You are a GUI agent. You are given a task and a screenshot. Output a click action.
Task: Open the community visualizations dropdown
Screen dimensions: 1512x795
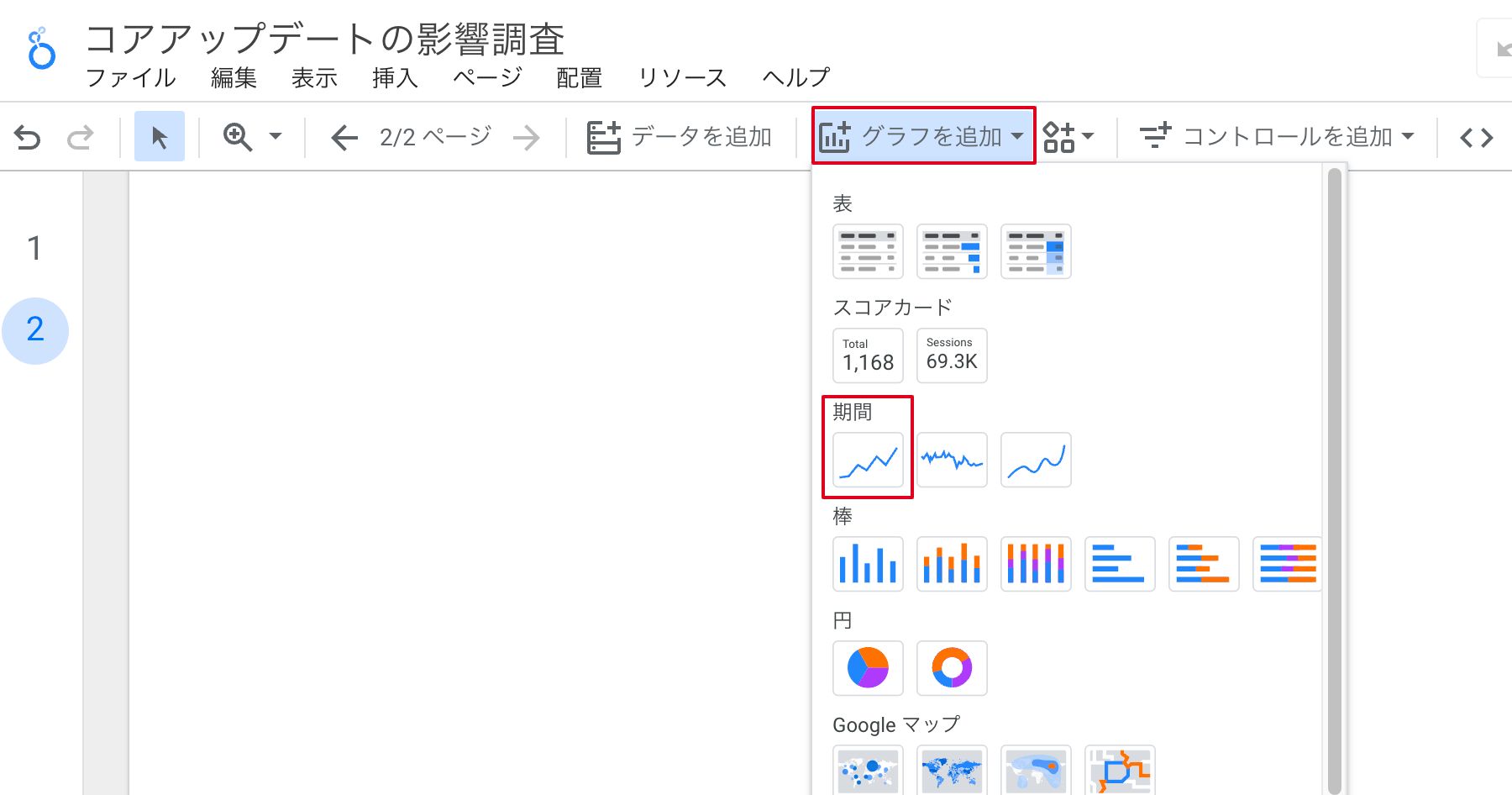click(x=1068, y=136)
